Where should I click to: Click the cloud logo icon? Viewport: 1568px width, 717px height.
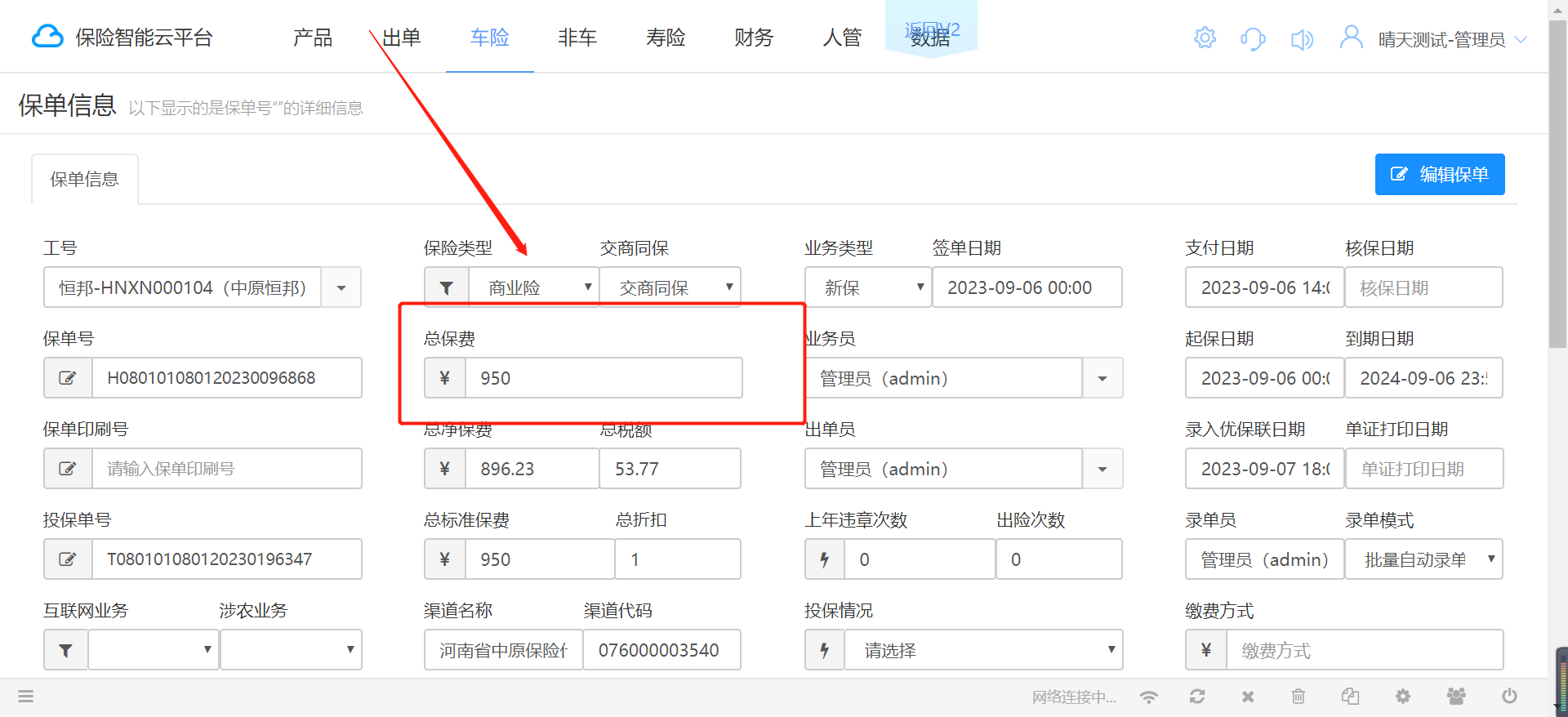pyautogui.click(x=47, y=37)
